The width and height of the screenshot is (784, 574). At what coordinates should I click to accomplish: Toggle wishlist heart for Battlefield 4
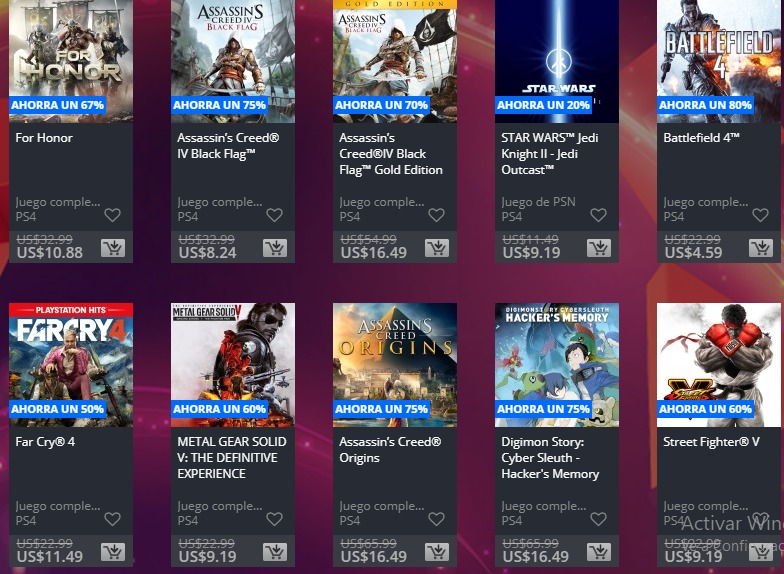pos(760,215)
